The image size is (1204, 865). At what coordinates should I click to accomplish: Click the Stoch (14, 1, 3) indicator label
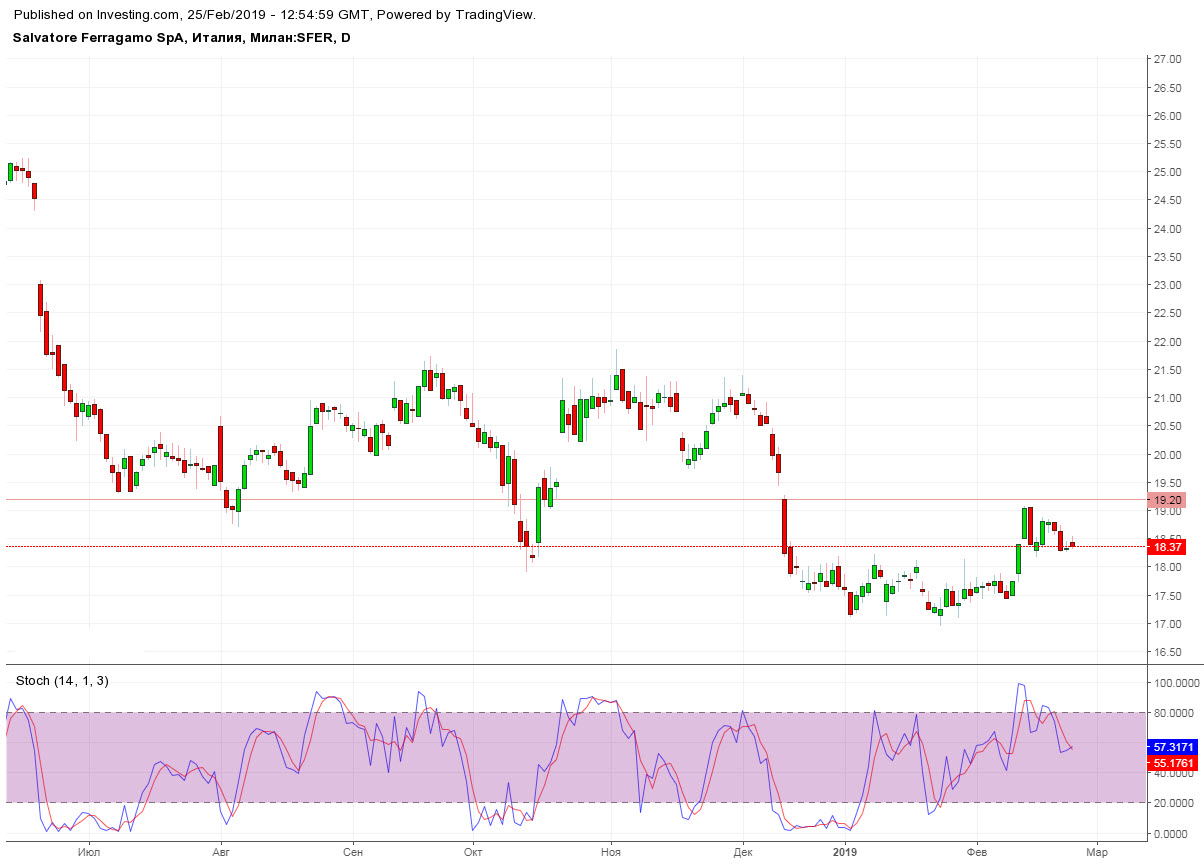[62, 681]
